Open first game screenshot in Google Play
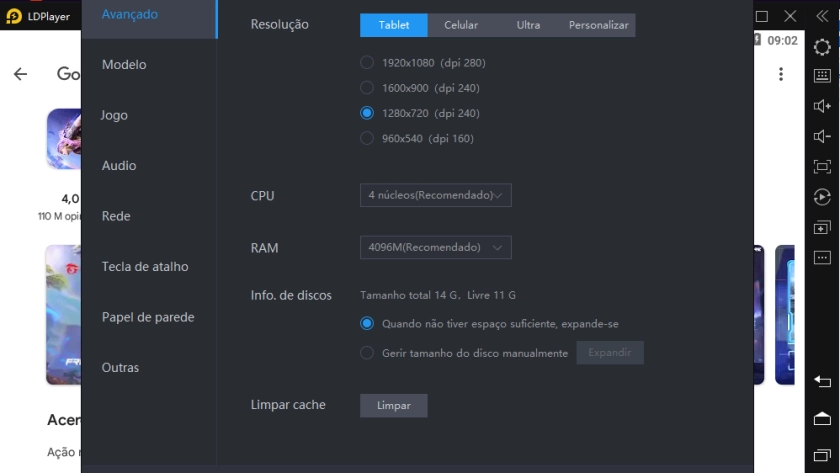The width and height of the screenshot is (840, 473). coord(63,315)
